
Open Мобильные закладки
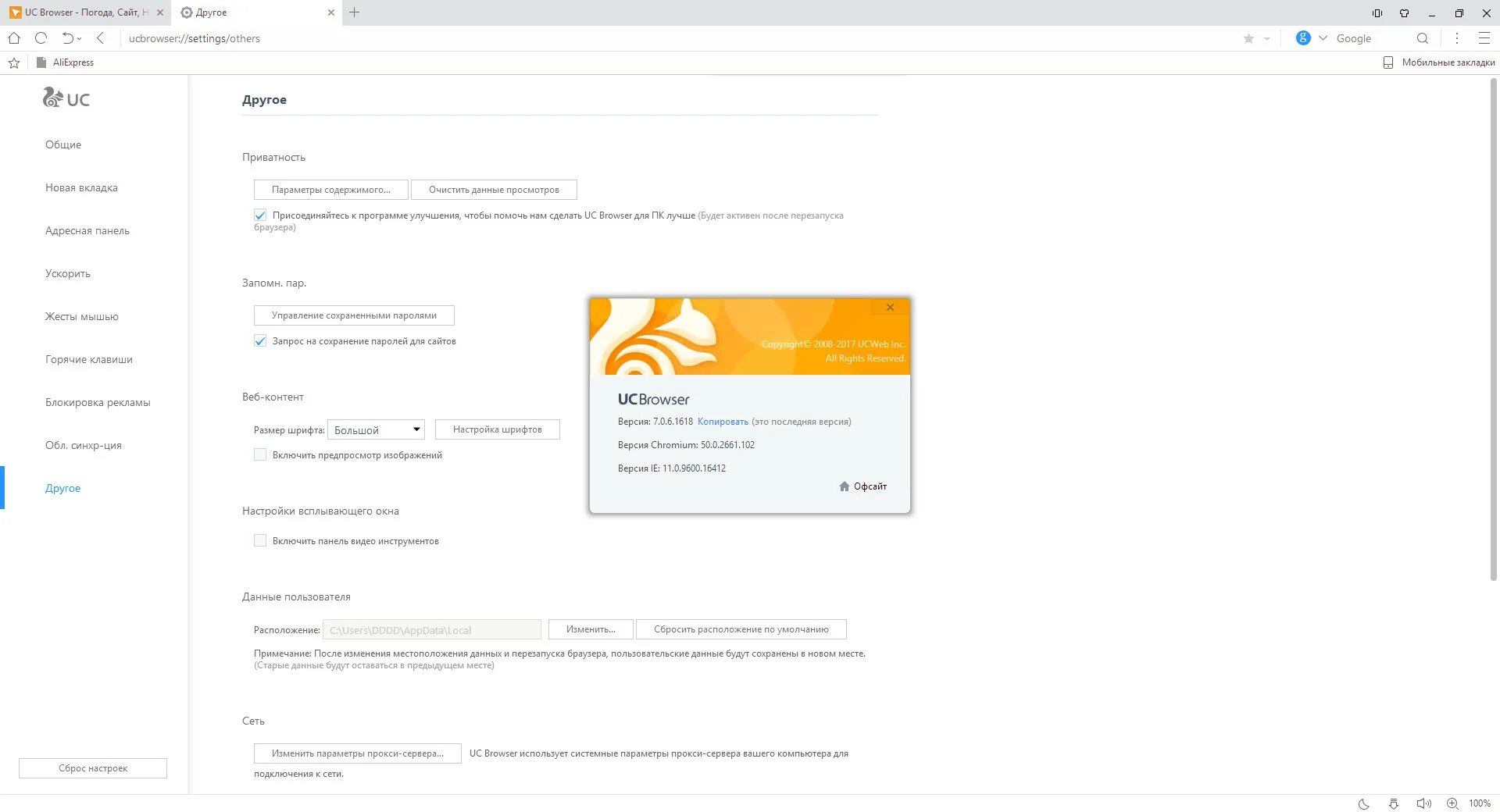[x=1439, y=62]
